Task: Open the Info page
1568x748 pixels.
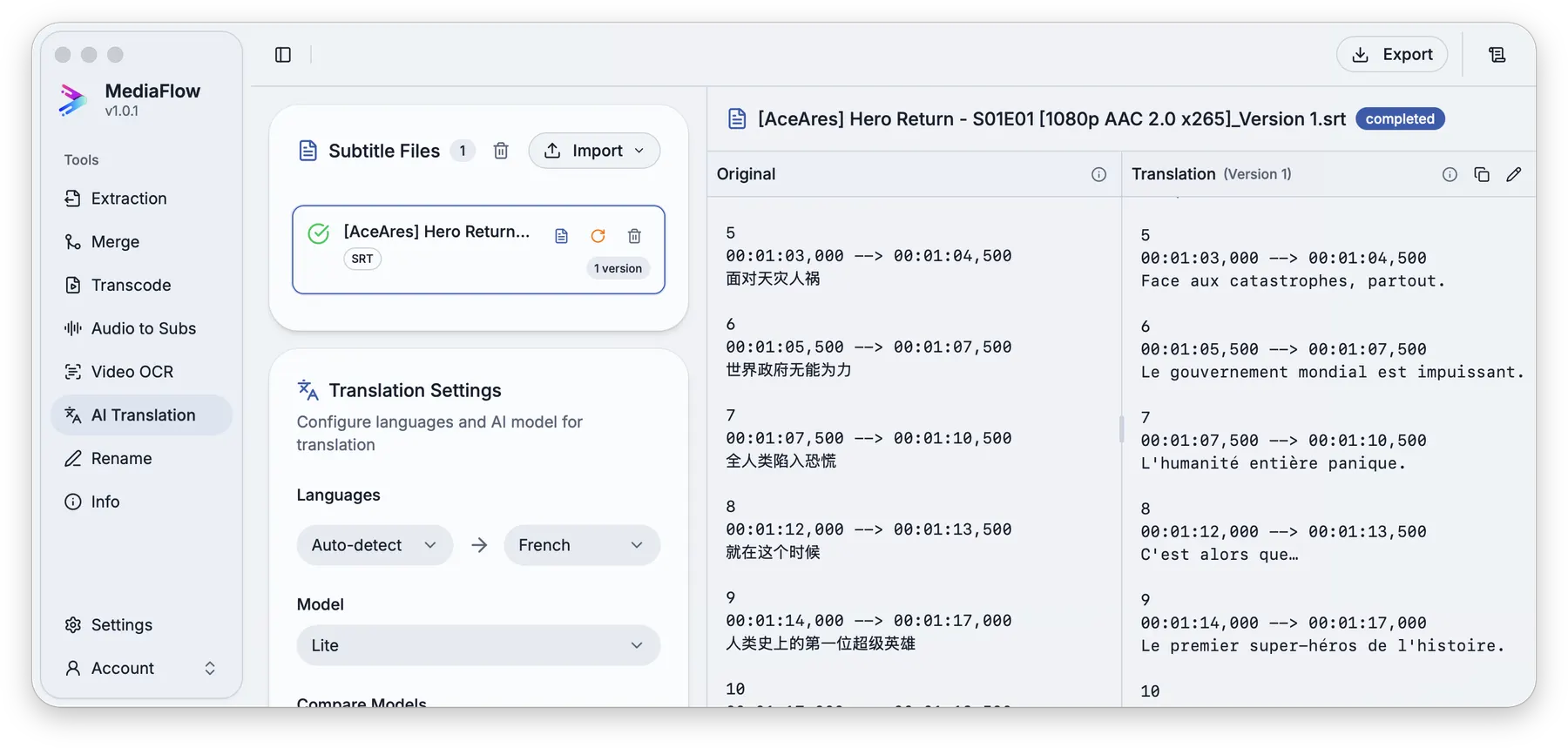Action: click(141, 502)
